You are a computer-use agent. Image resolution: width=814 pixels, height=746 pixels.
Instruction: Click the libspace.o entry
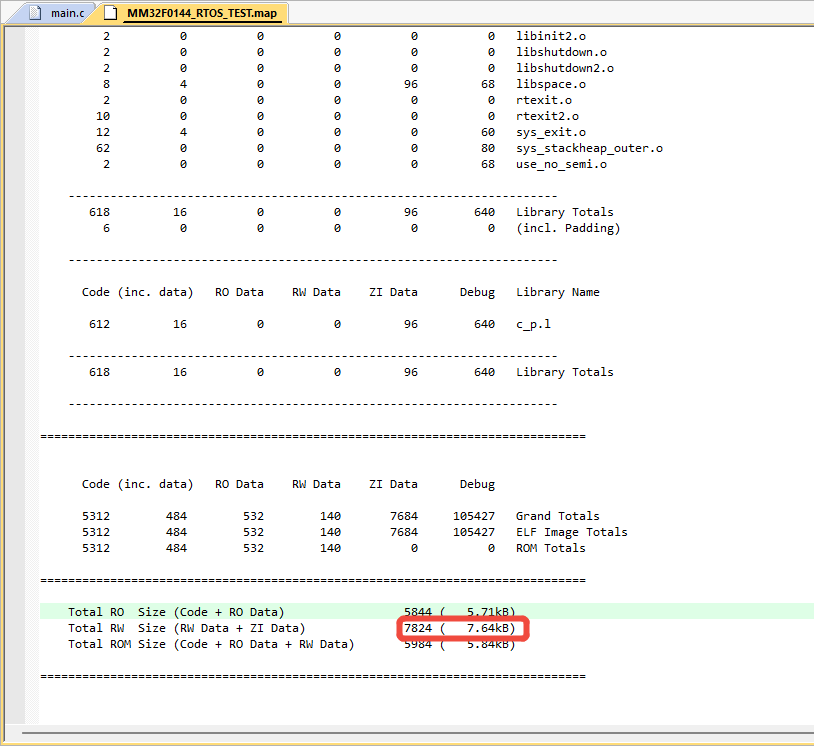click(x=551, y=85)
